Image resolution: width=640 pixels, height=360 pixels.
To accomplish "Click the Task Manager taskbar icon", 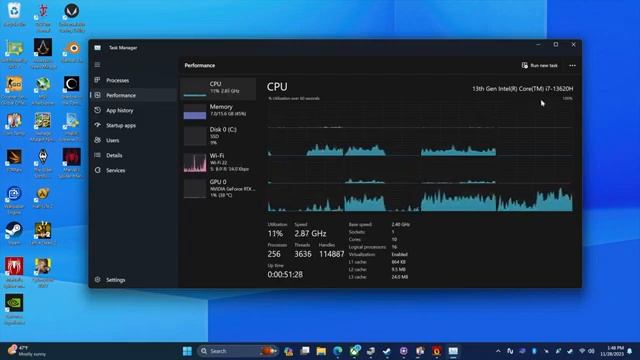I will pos(453,351).
